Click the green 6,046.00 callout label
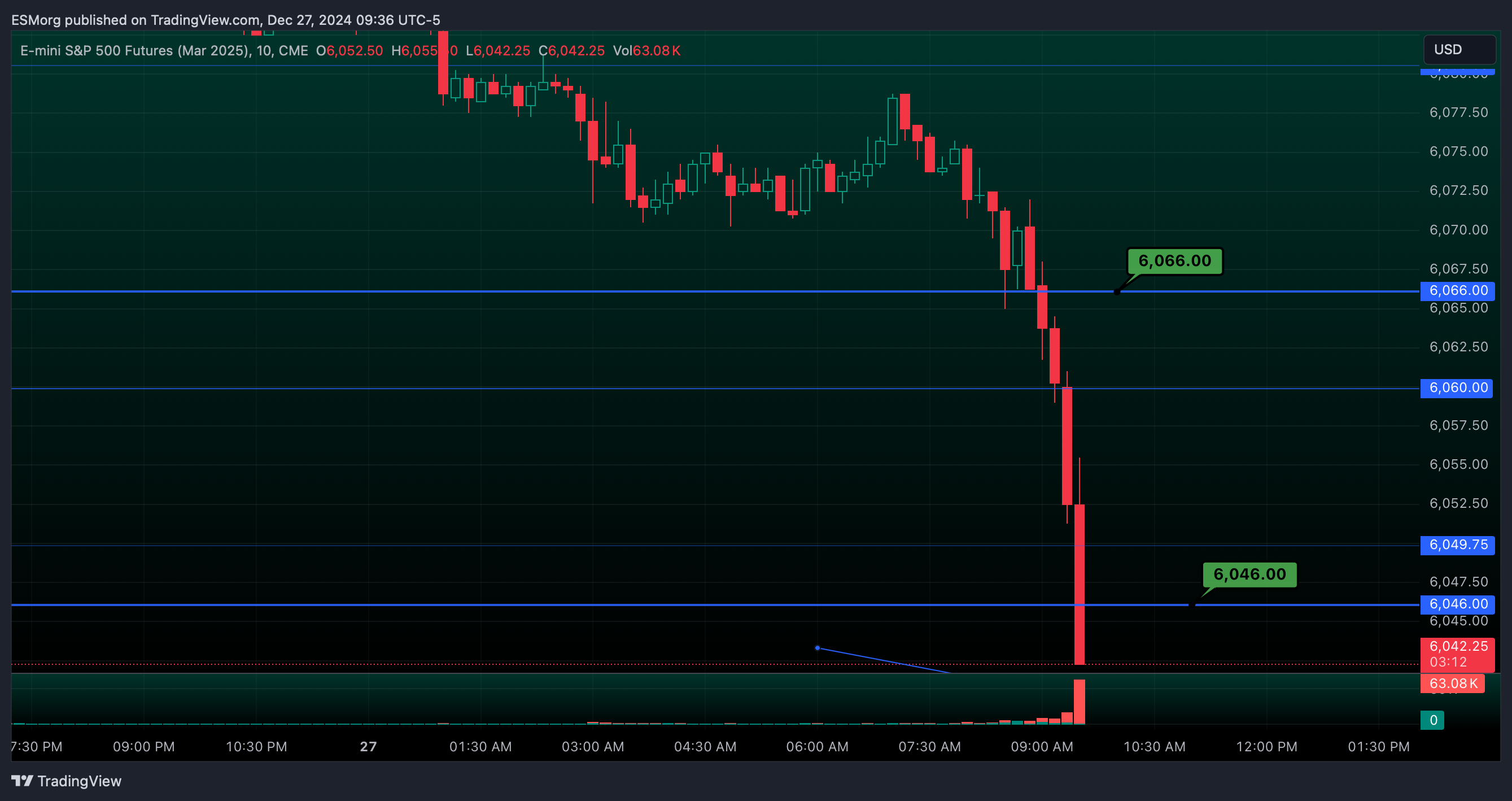Viewport: 1512px width, 801px height. pos(1249,574)
